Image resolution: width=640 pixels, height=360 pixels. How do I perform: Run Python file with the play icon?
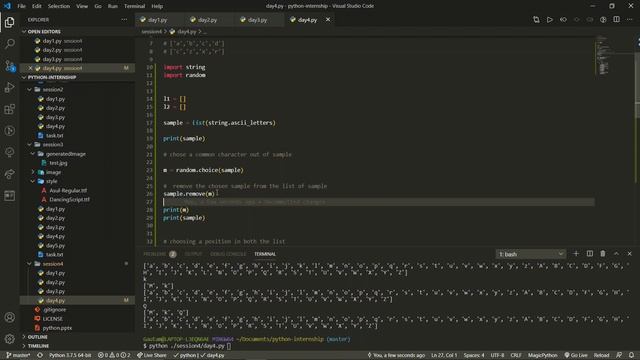550,20
